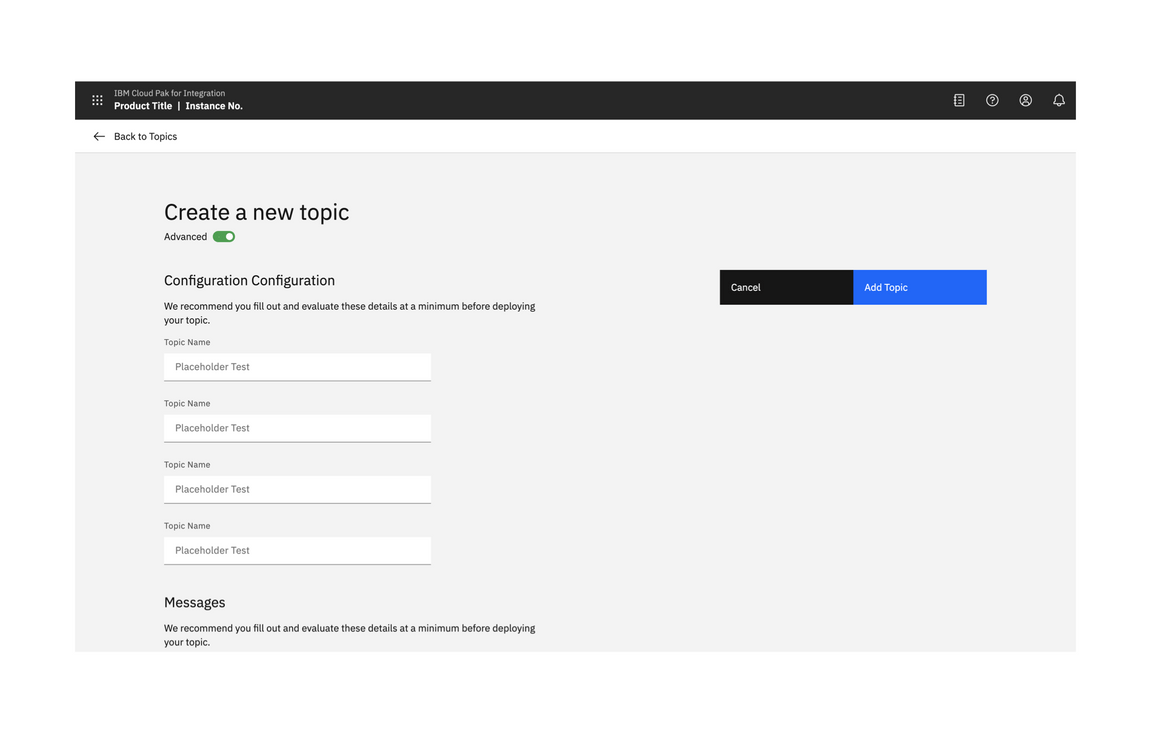The width and height of the screenshot is (1152, 734).
Task: Follow the Back to Topics link
Action: (146, 136)
